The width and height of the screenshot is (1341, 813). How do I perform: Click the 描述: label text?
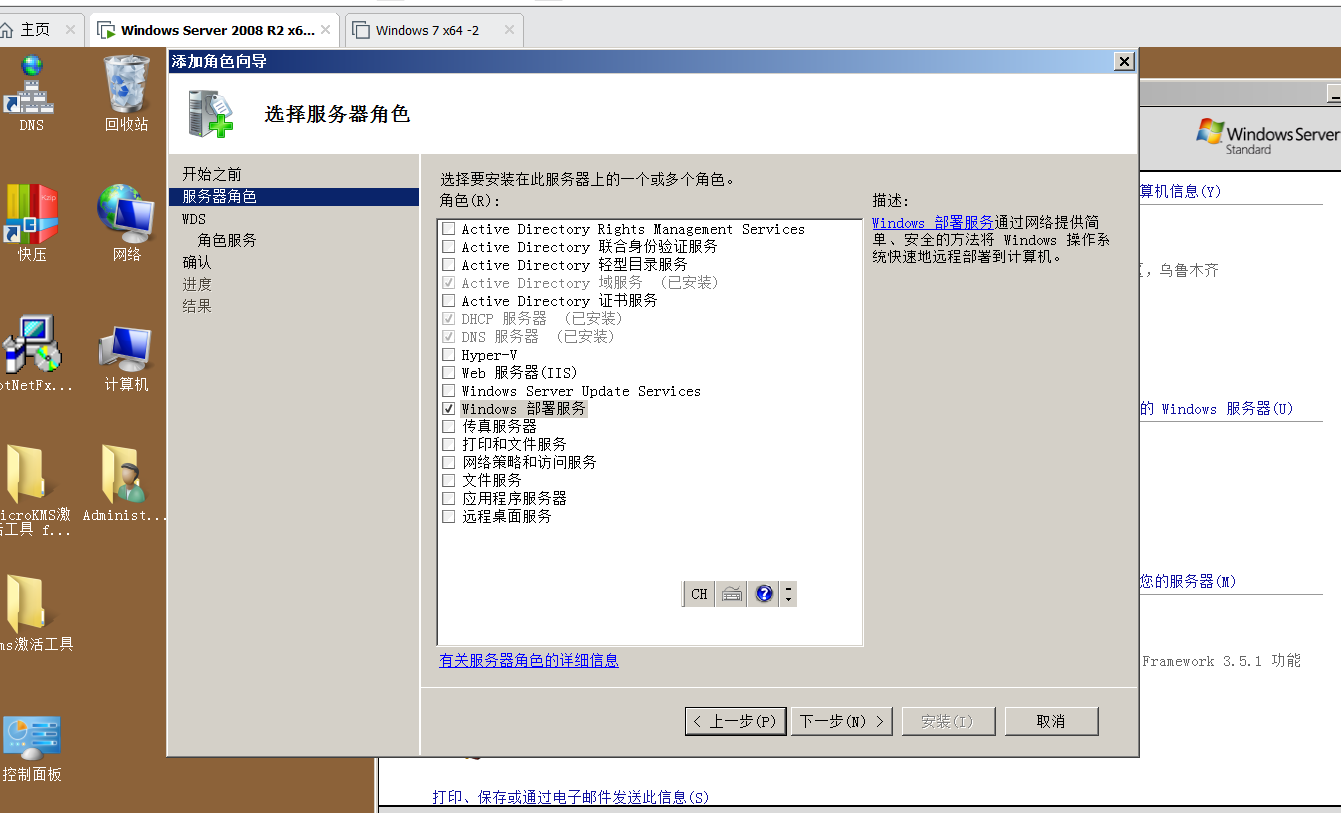tap(890, 201)
